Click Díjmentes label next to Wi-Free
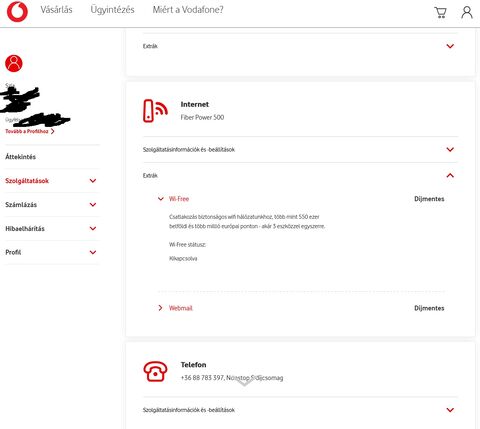This screenshot has width=480, height=429. [429, 199]
